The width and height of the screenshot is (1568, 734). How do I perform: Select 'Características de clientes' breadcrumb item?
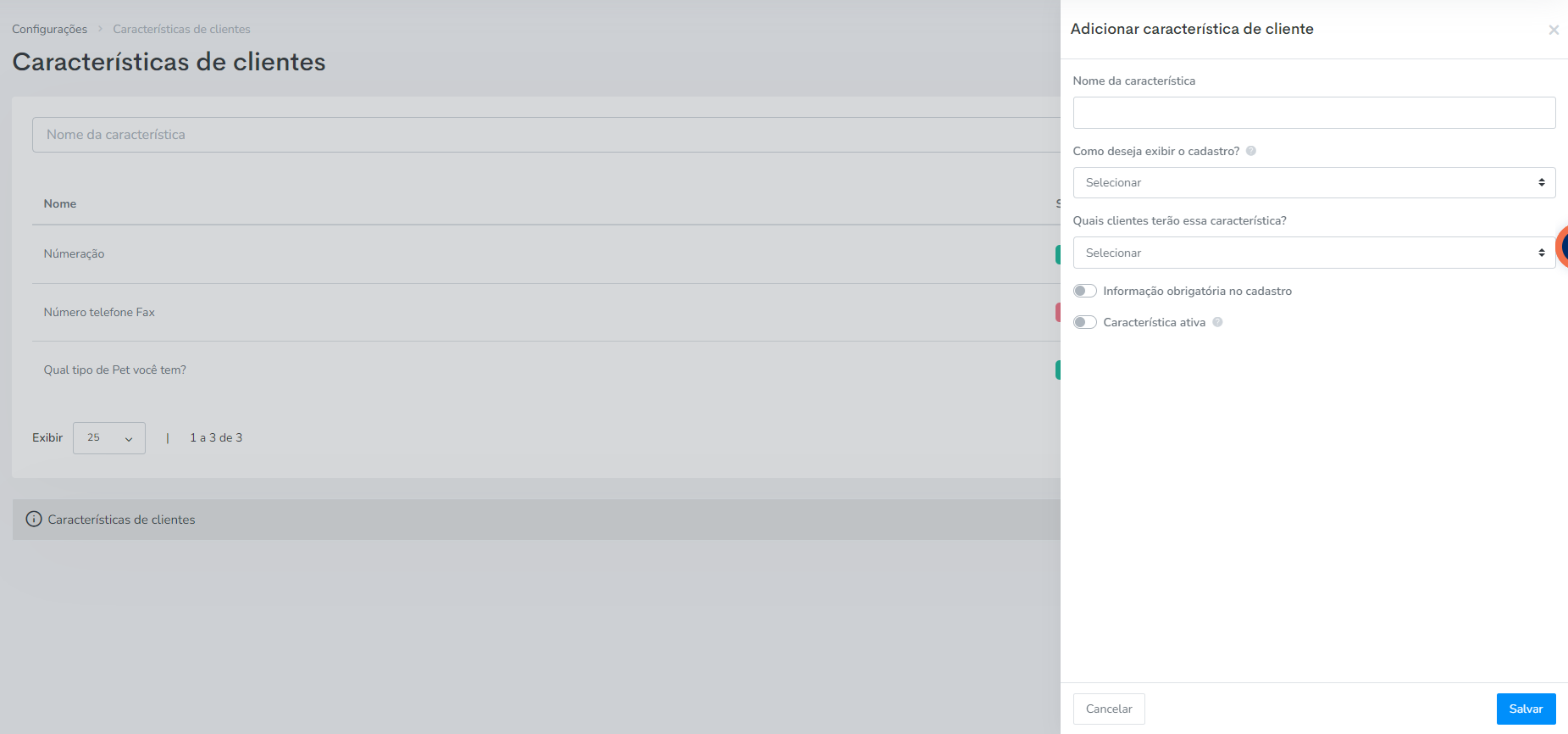[181, 29]
